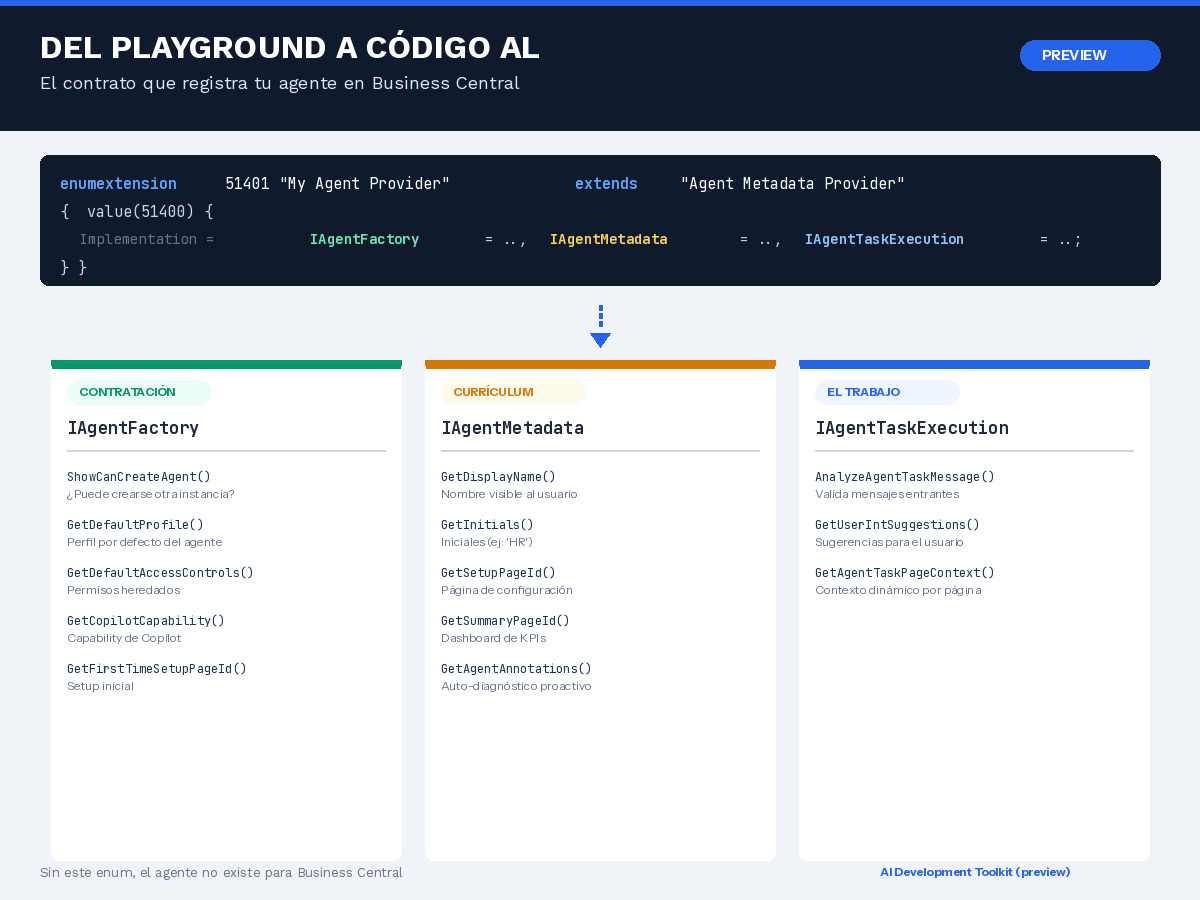Click the IAgentMetadata card heading
Viewport: 1200px width, 900px height.
[512, 428]
